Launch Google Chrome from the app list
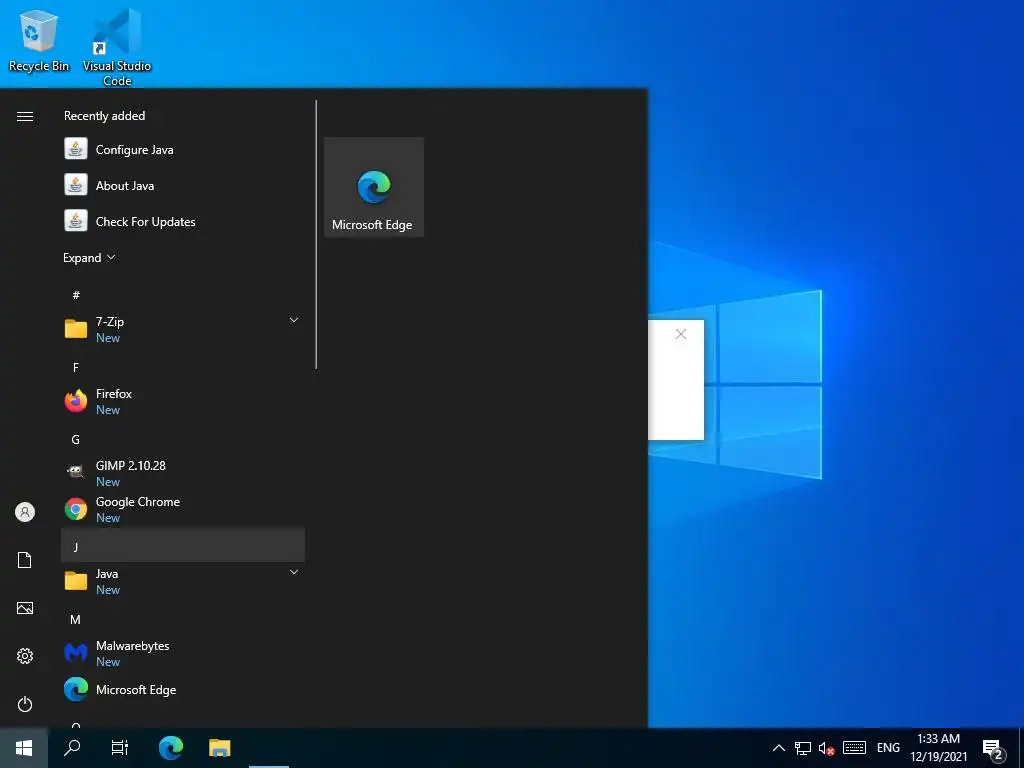The image size is (1024, 768). pyautogui.click(x=183, y=509)
